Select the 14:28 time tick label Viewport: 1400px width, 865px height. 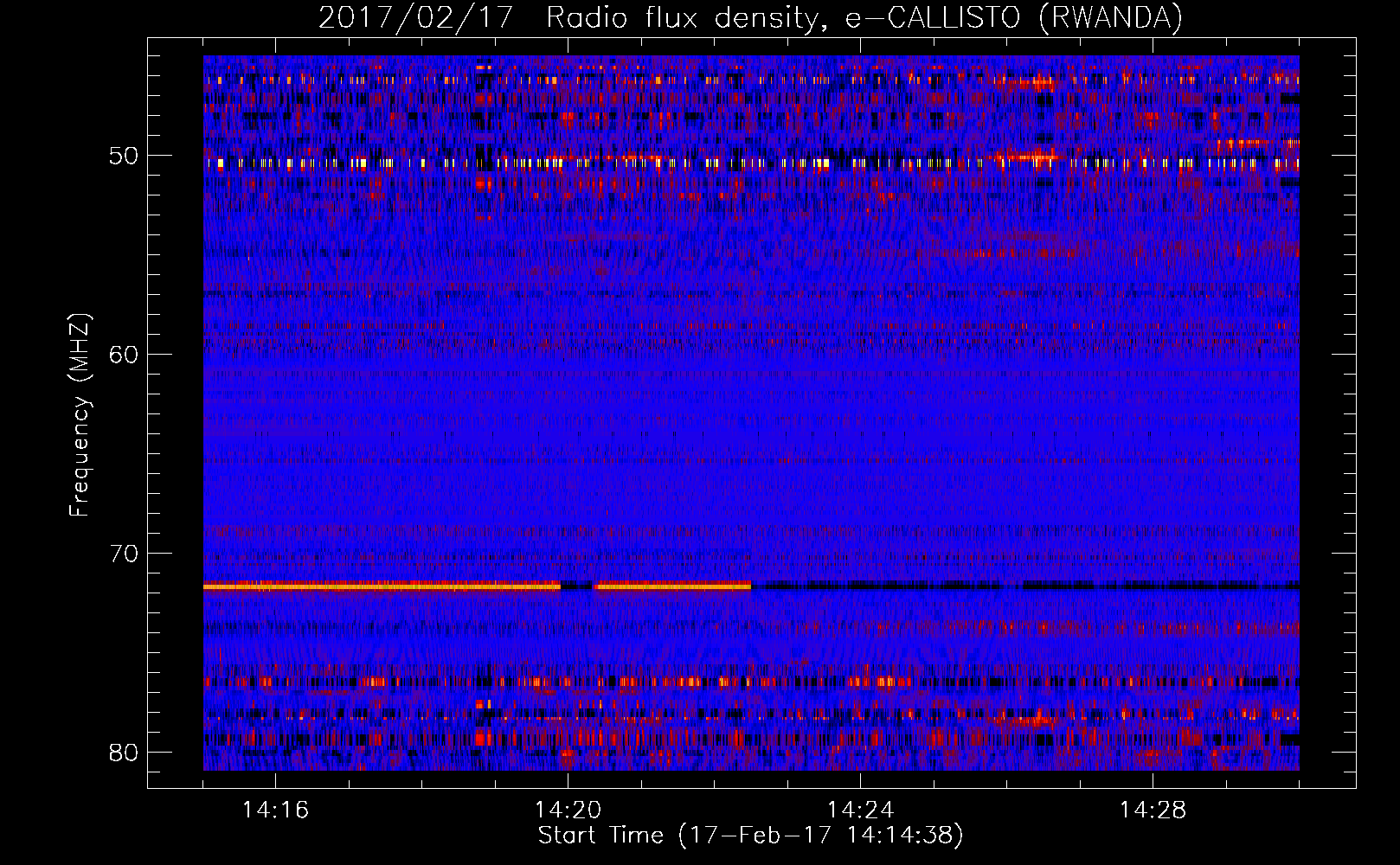[x=1153, y=811]
